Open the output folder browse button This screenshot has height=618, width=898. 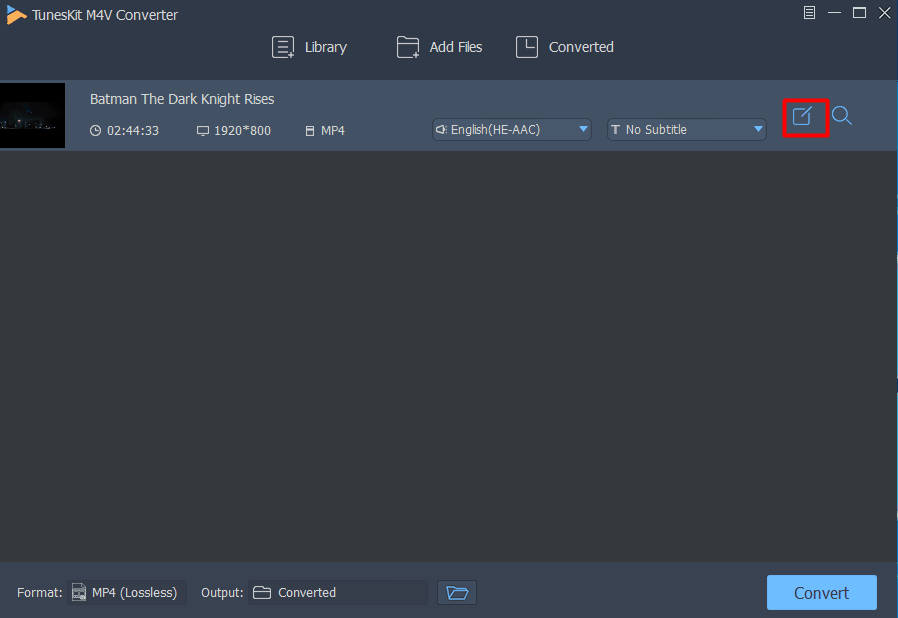coord(457,592)
